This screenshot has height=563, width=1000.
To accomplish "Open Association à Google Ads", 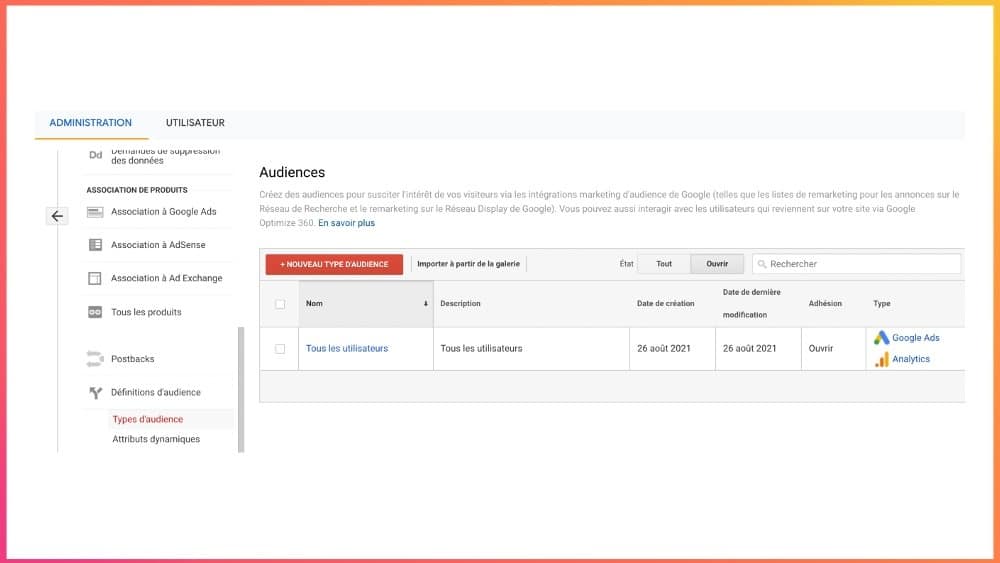I will [164, 212].
